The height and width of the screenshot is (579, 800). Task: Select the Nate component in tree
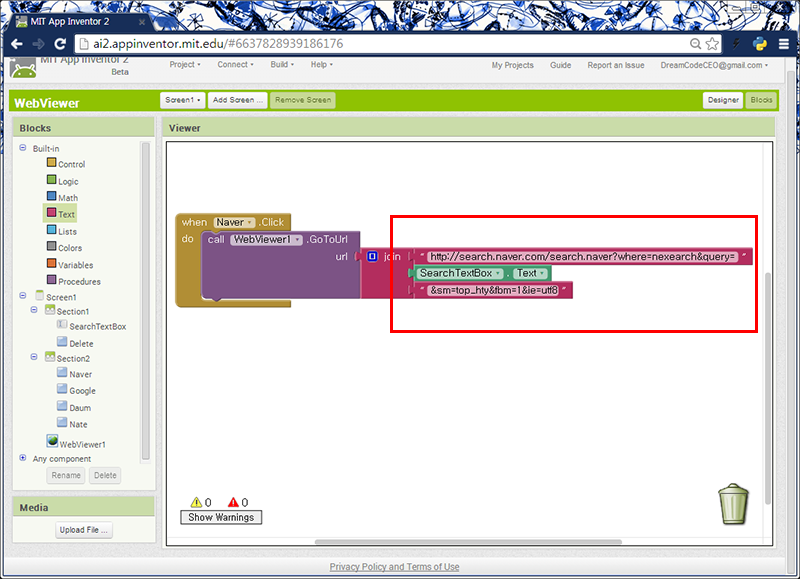(72, 423)
